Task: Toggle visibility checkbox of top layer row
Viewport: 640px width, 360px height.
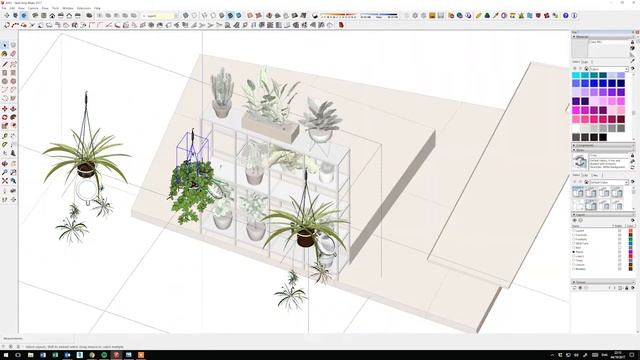Action: pyautogui.click(x=619, y=231)
